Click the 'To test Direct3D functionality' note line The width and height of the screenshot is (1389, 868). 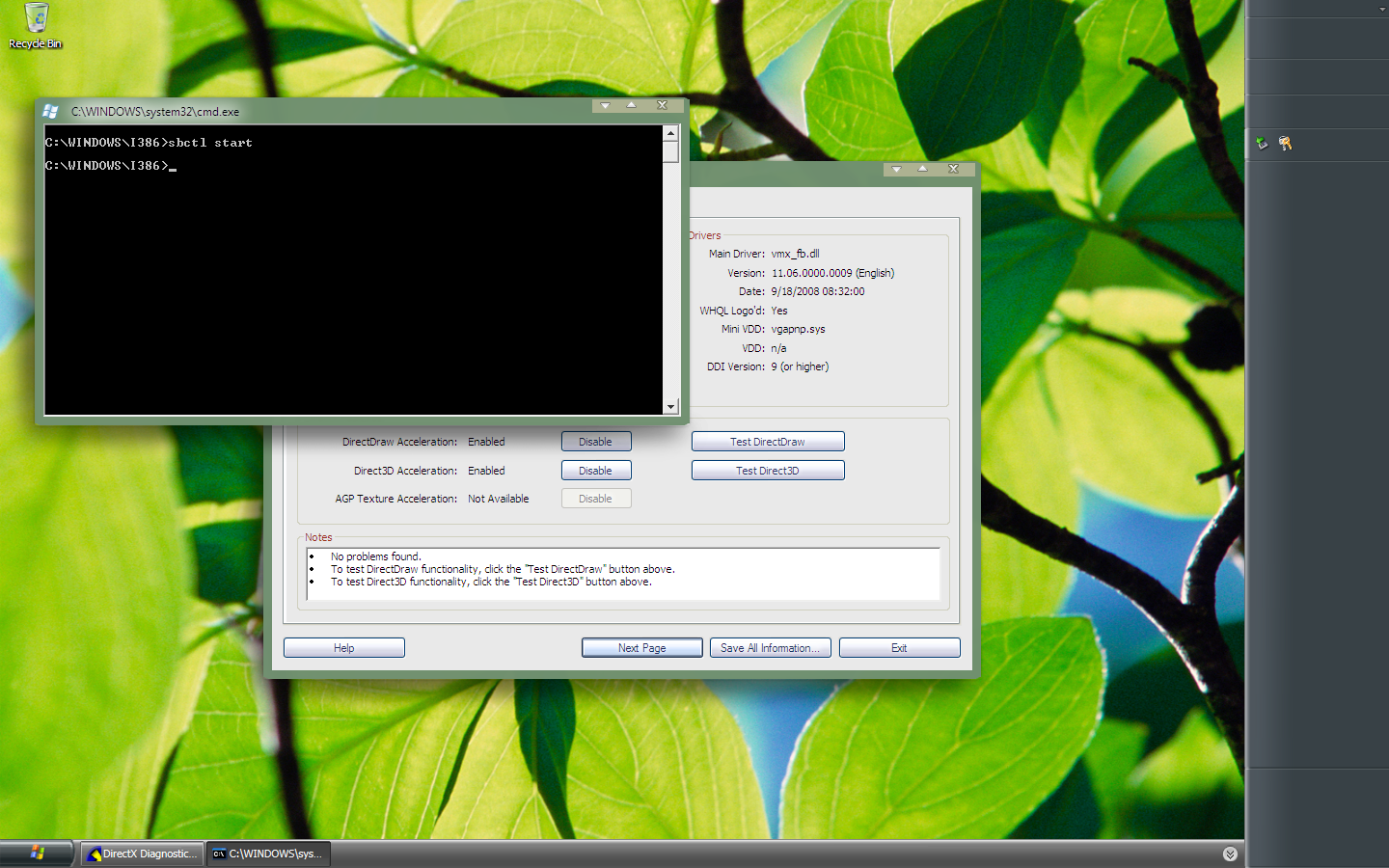click(491, 582)
